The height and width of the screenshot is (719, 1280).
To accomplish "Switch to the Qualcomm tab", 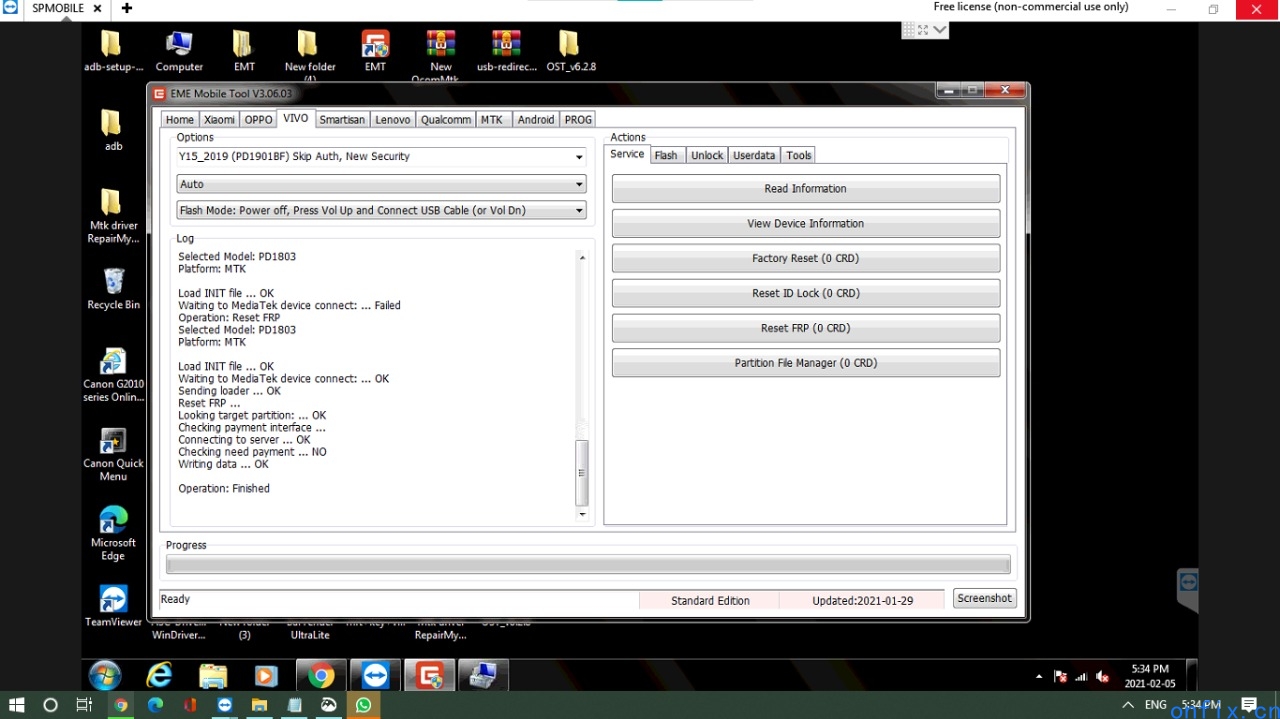I will coord(446,120).
